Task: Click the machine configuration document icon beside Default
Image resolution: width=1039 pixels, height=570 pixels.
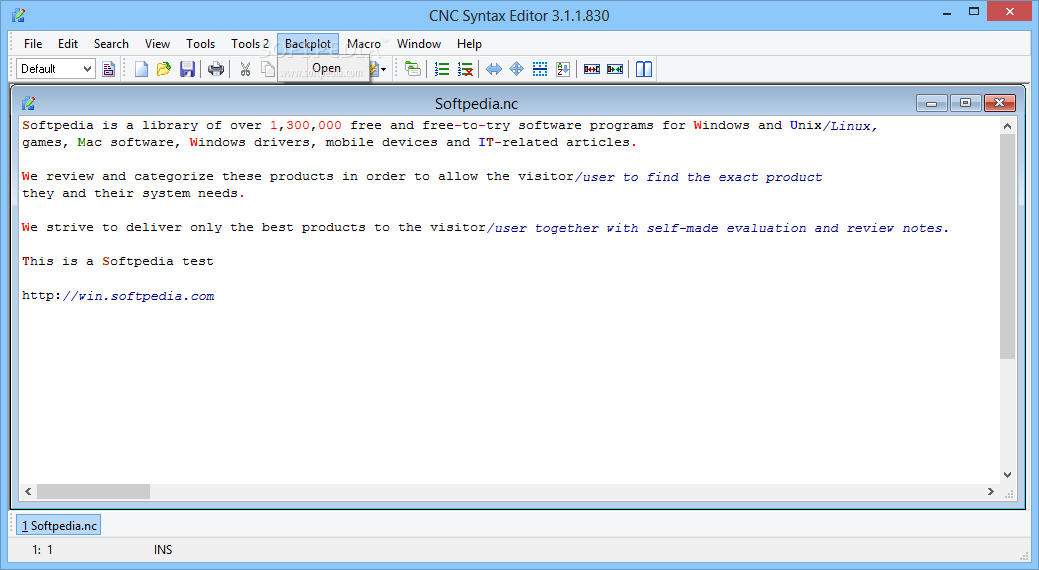Action: click(x=109, y=69)
